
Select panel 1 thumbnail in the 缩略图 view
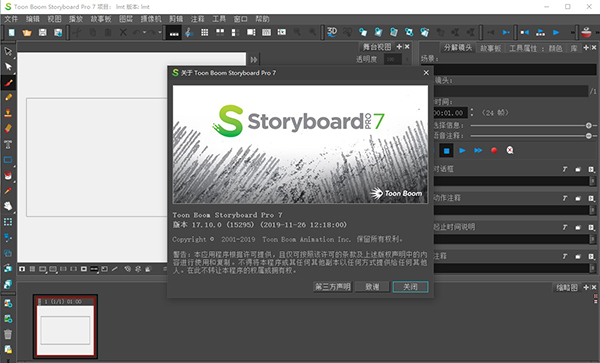click(65, 326)
